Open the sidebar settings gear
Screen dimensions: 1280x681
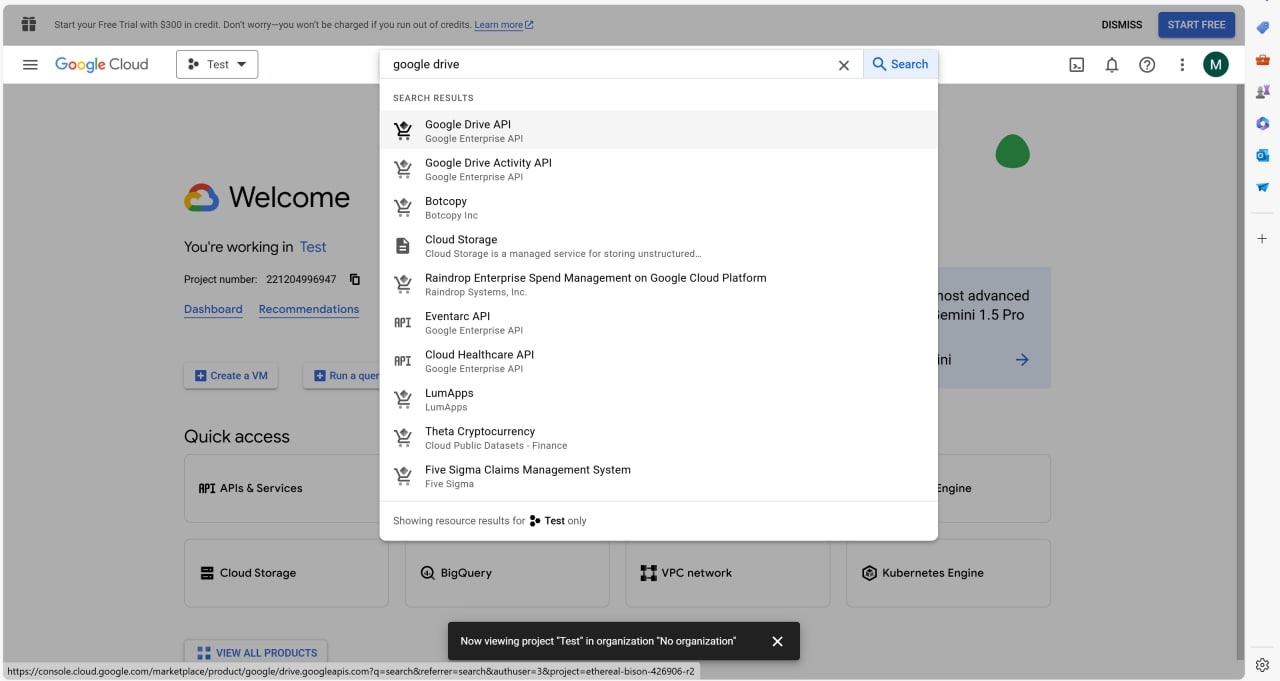point(1262,665)
